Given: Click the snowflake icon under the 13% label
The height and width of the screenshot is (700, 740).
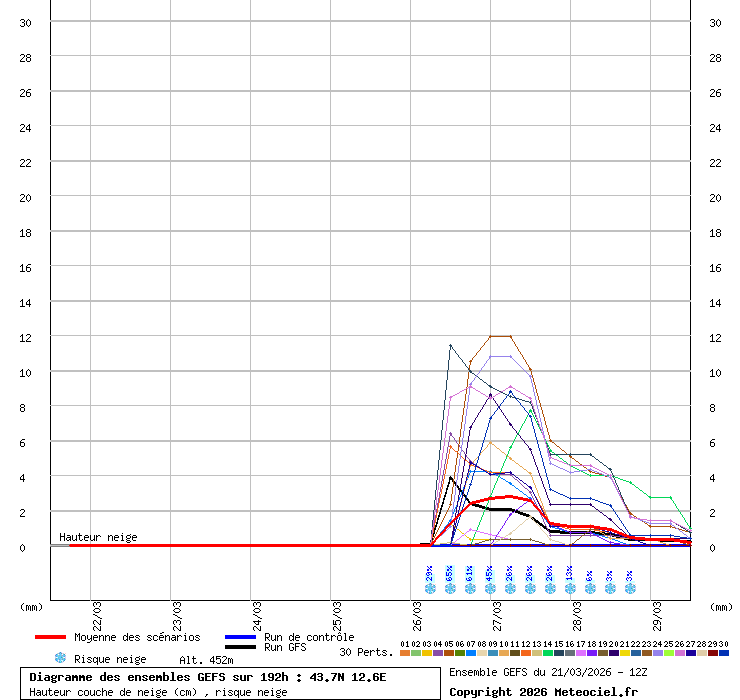Looking at the screenshot, I should click(570, 589).
